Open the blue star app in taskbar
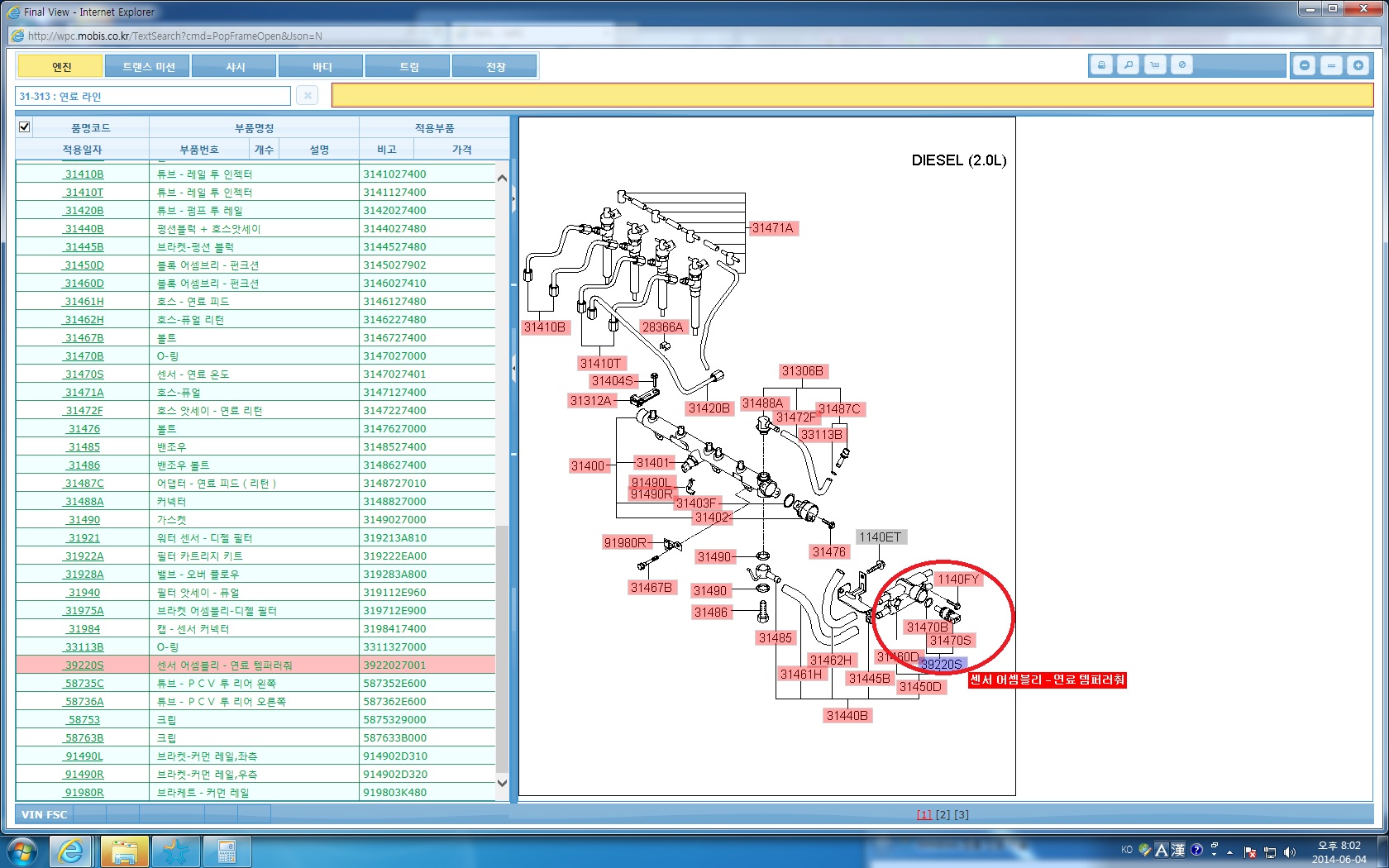This screenshot has height=868, width=1389. [175, 851]
